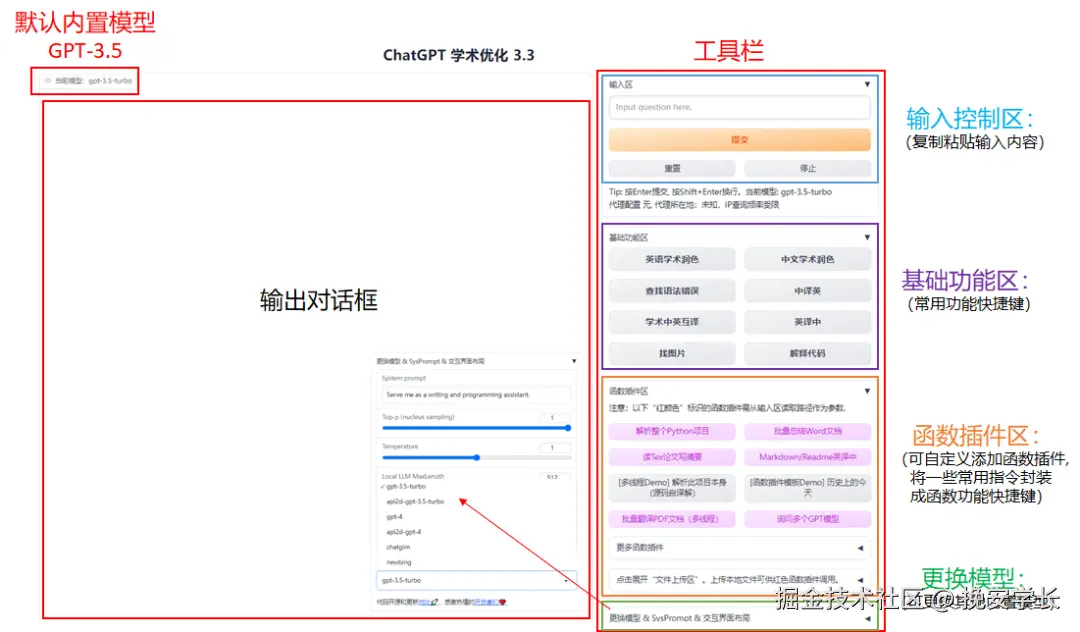Click the Top-p numeric value box
The width and height of the screenshot is (1080, 632).
(x=554, y=417)
